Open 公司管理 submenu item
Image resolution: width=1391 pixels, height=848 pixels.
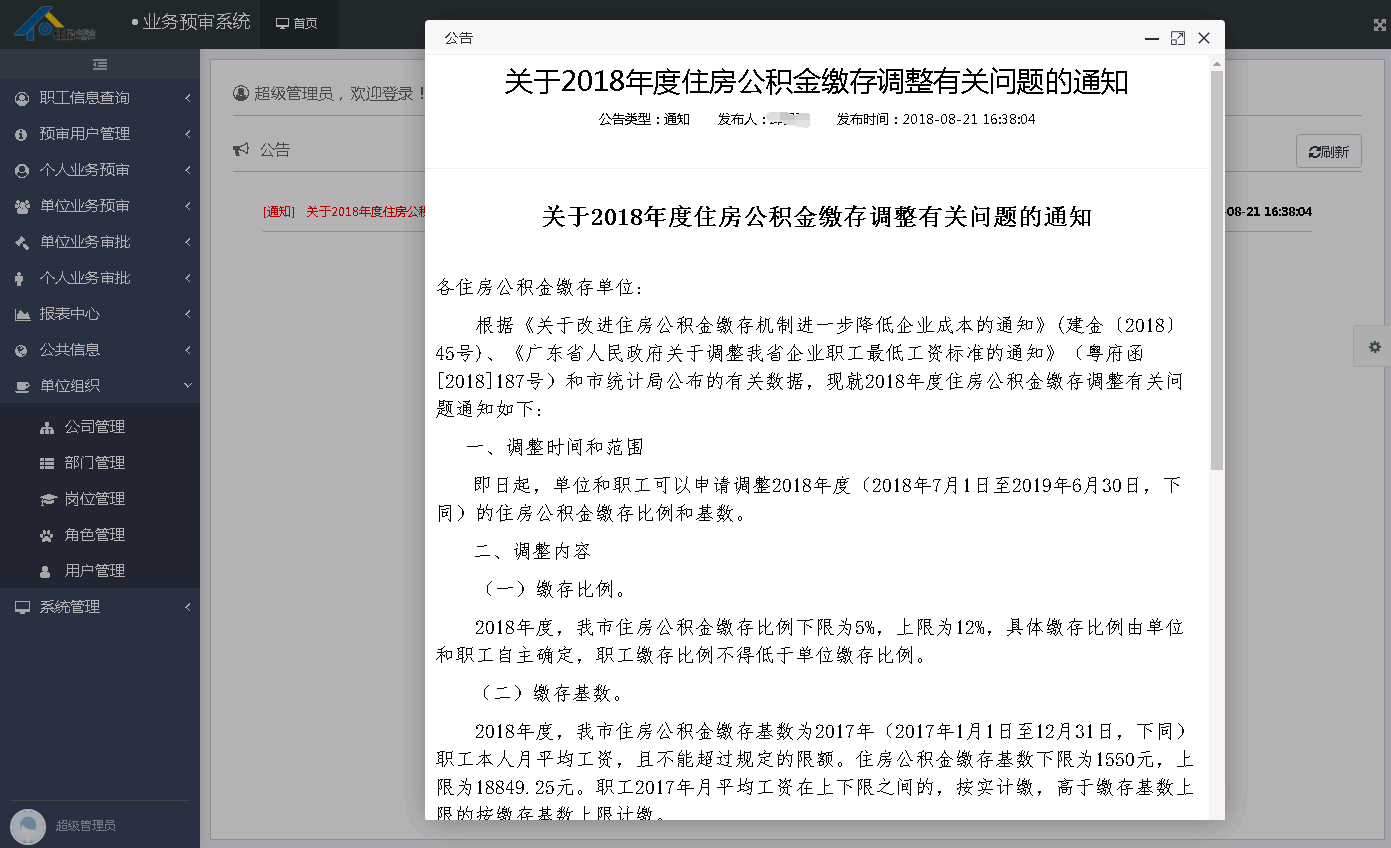95,427
